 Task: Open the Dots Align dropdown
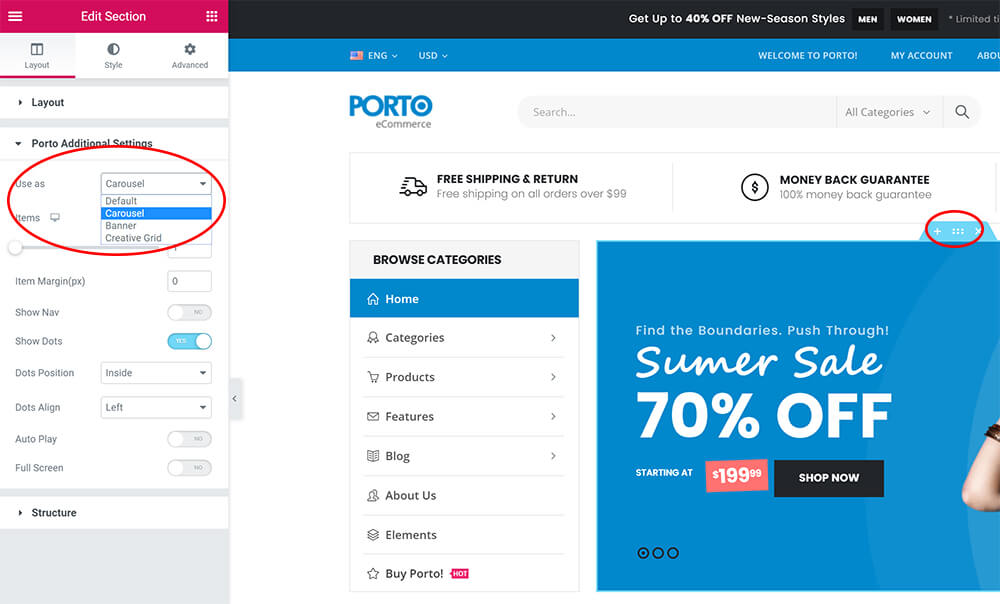(x=156, y=407)
